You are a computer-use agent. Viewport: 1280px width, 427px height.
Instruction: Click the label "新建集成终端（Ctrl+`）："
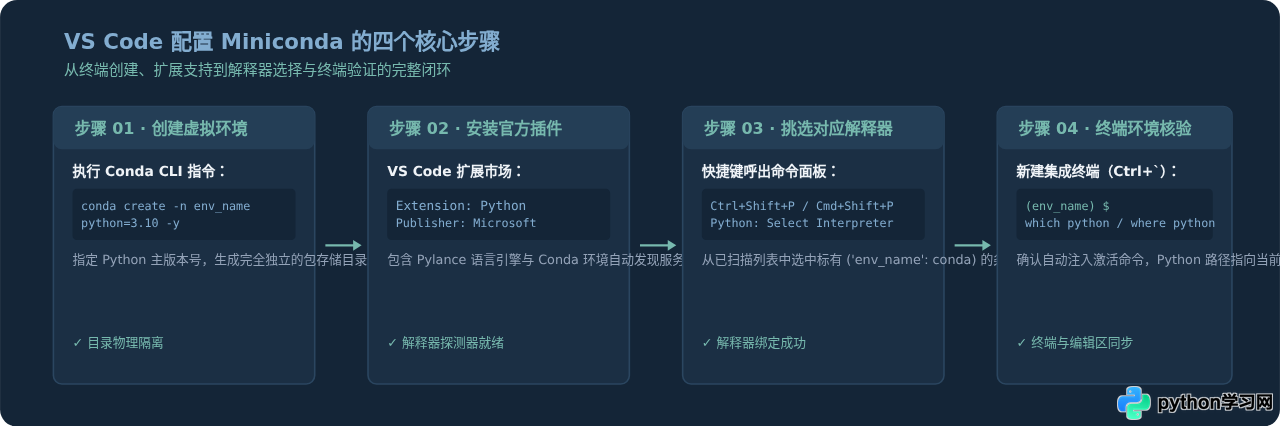click(x=1098, y=171)
